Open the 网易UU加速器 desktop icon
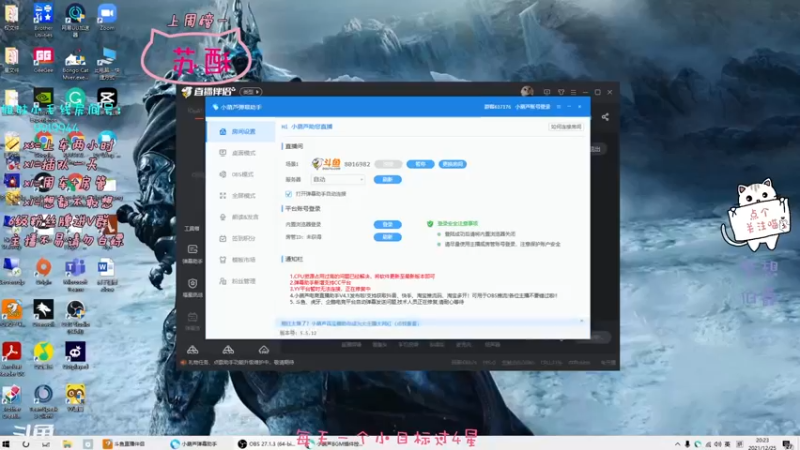This screenshot has height=450, width=800. pyautogui.click(x=75, y=19)
